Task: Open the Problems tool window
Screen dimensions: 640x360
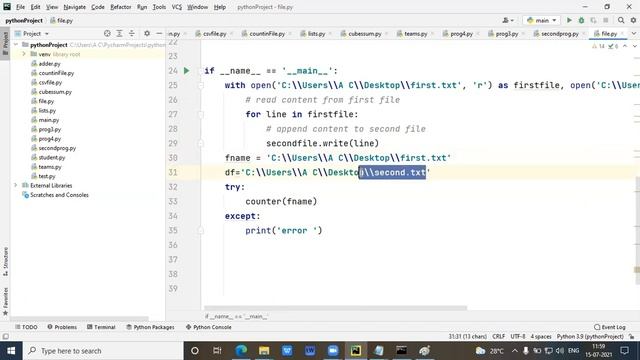Action: tap(62, 327)
